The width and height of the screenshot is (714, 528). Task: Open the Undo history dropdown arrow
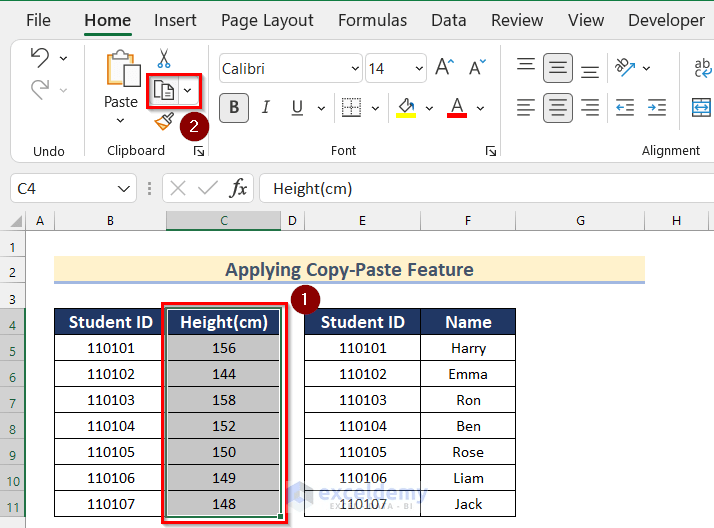(64, 58)
